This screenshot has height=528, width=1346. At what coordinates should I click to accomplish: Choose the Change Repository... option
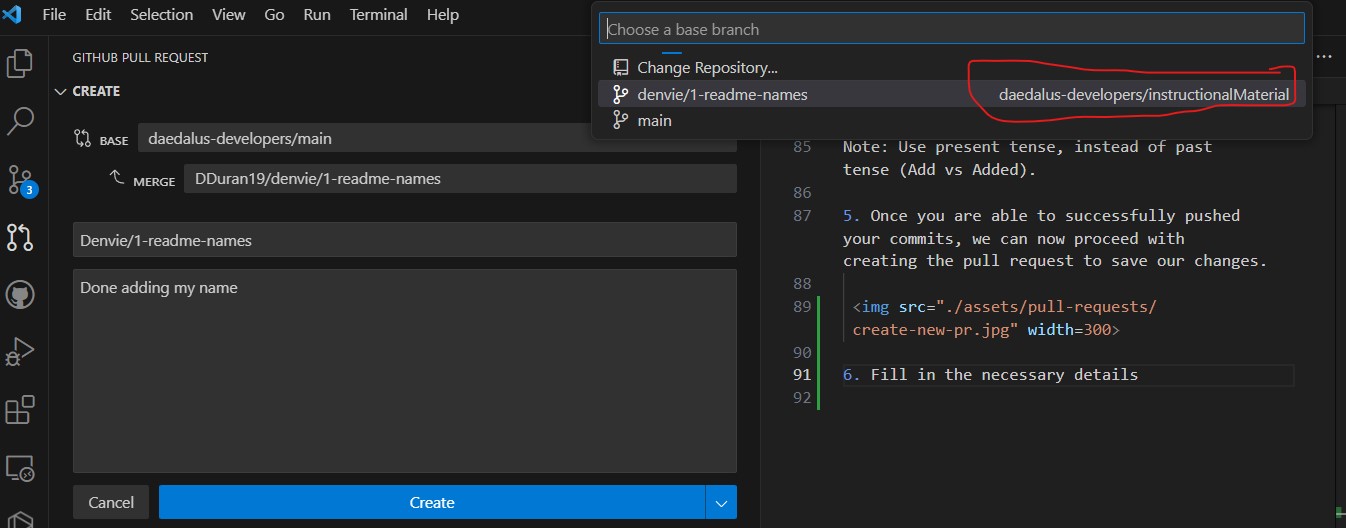[x=707, y=68]
